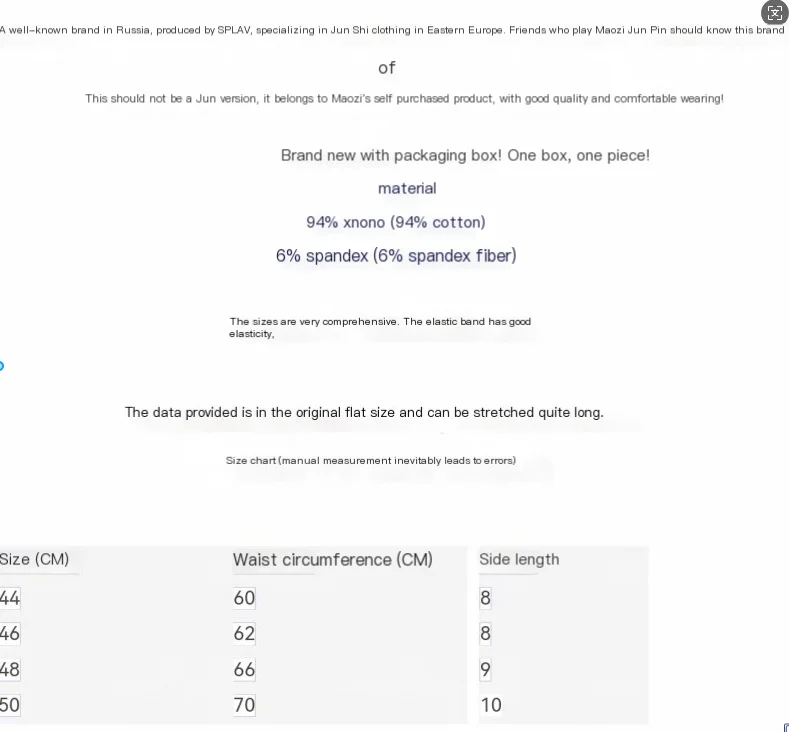Click size value 46 in the table

(x=10, y=633)
